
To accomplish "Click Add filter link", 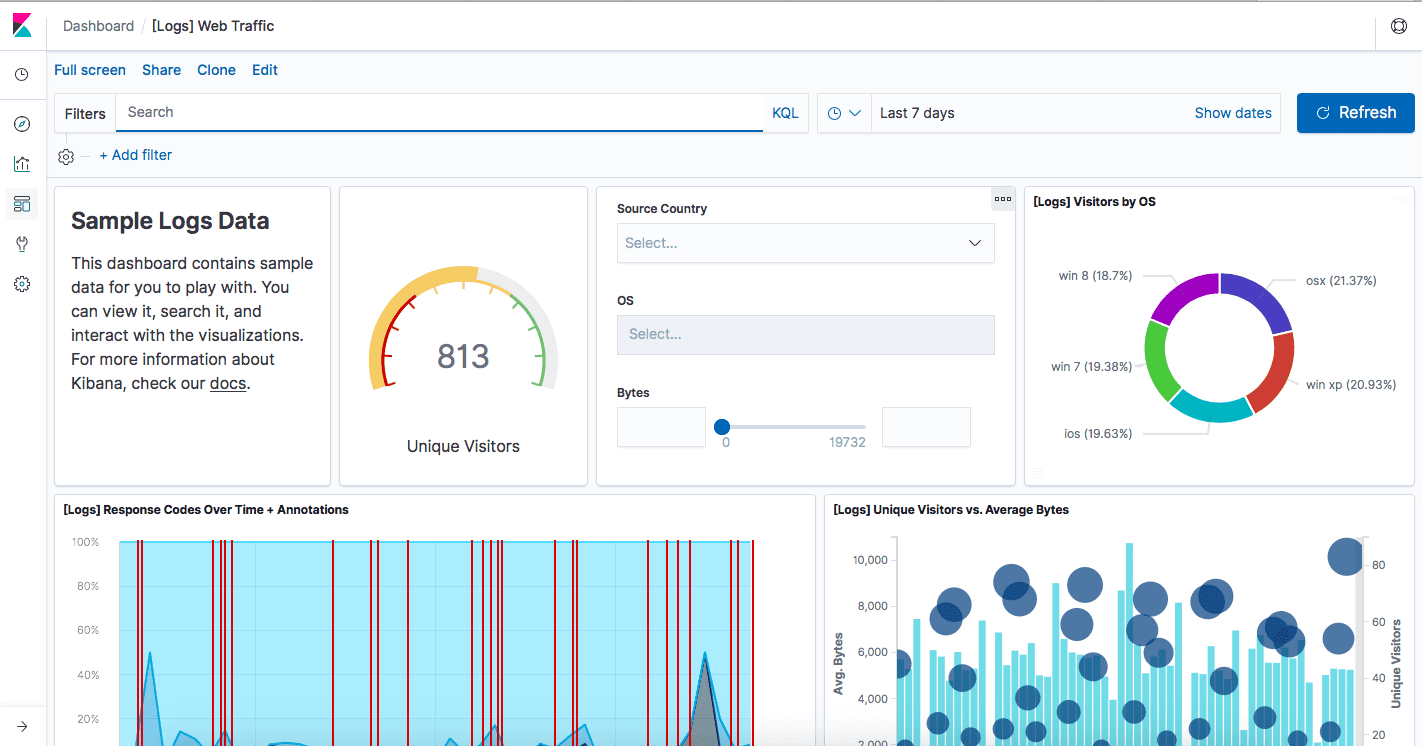I will click(136, 155).
